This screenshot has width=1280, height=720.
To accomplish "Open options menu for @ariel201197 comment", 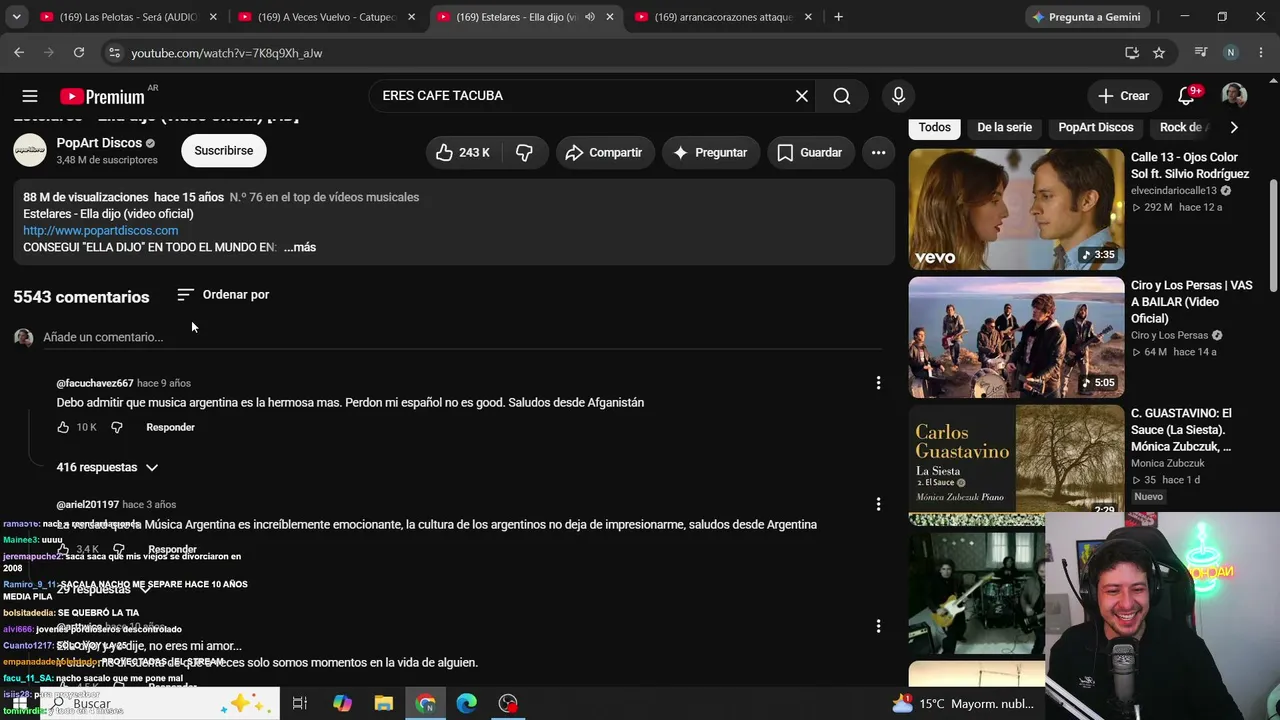I will [x=878, y=504].
